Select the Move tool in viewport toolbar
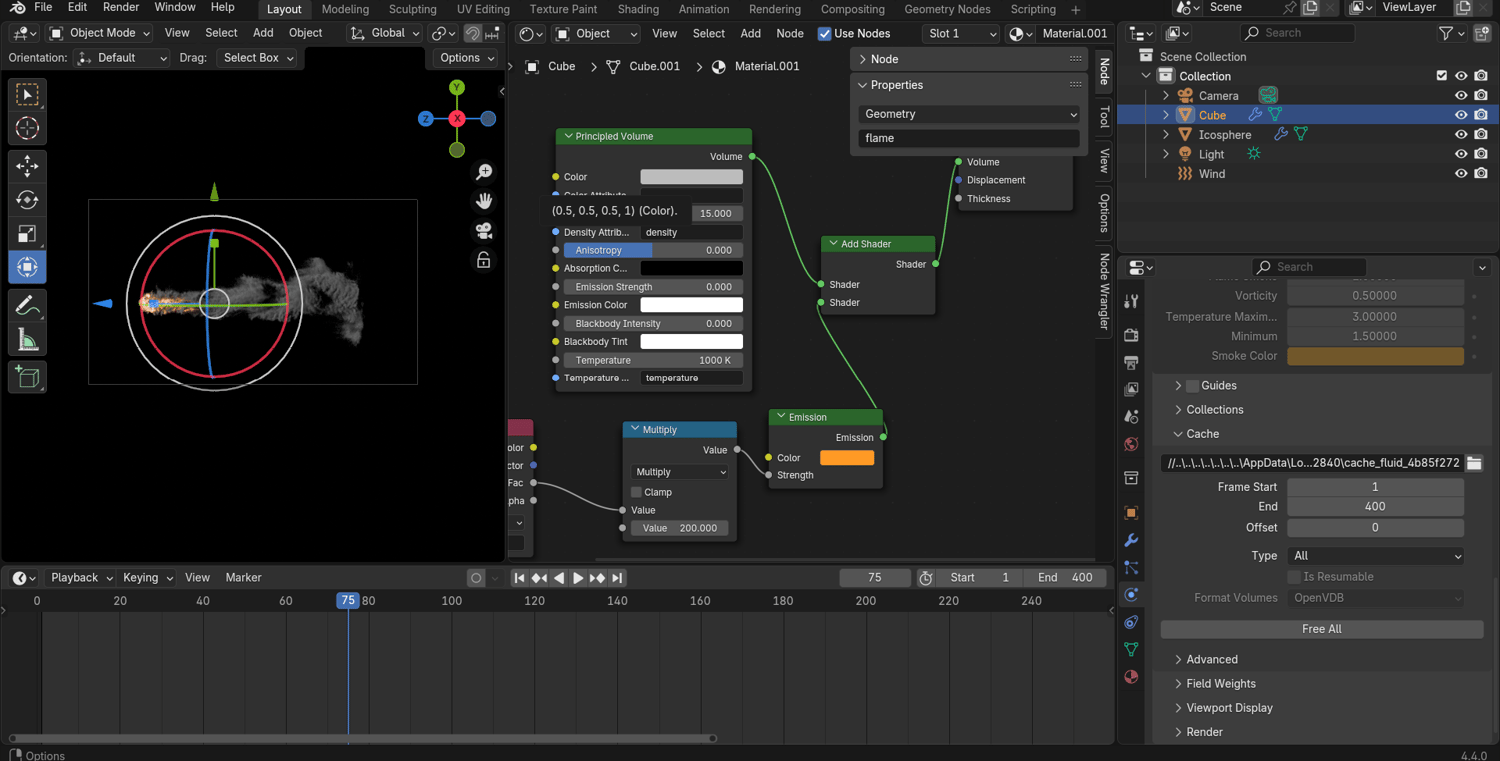1500x761 pixels. [x=27, y=165]
